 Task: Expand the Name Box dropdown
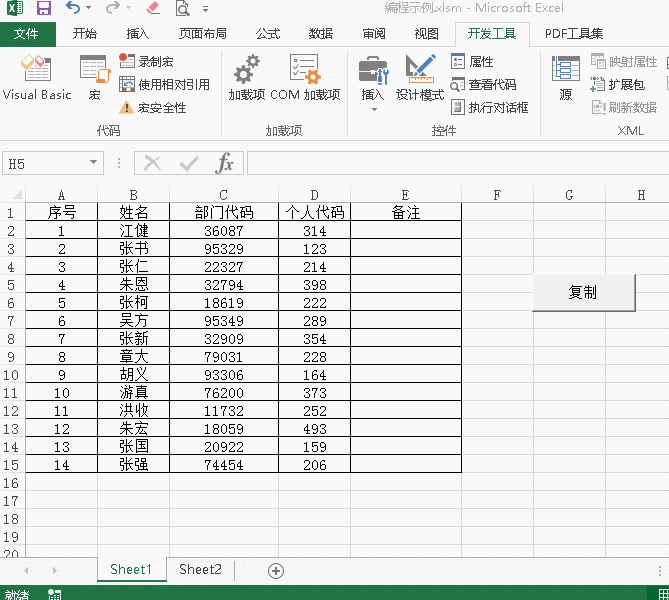93,162
